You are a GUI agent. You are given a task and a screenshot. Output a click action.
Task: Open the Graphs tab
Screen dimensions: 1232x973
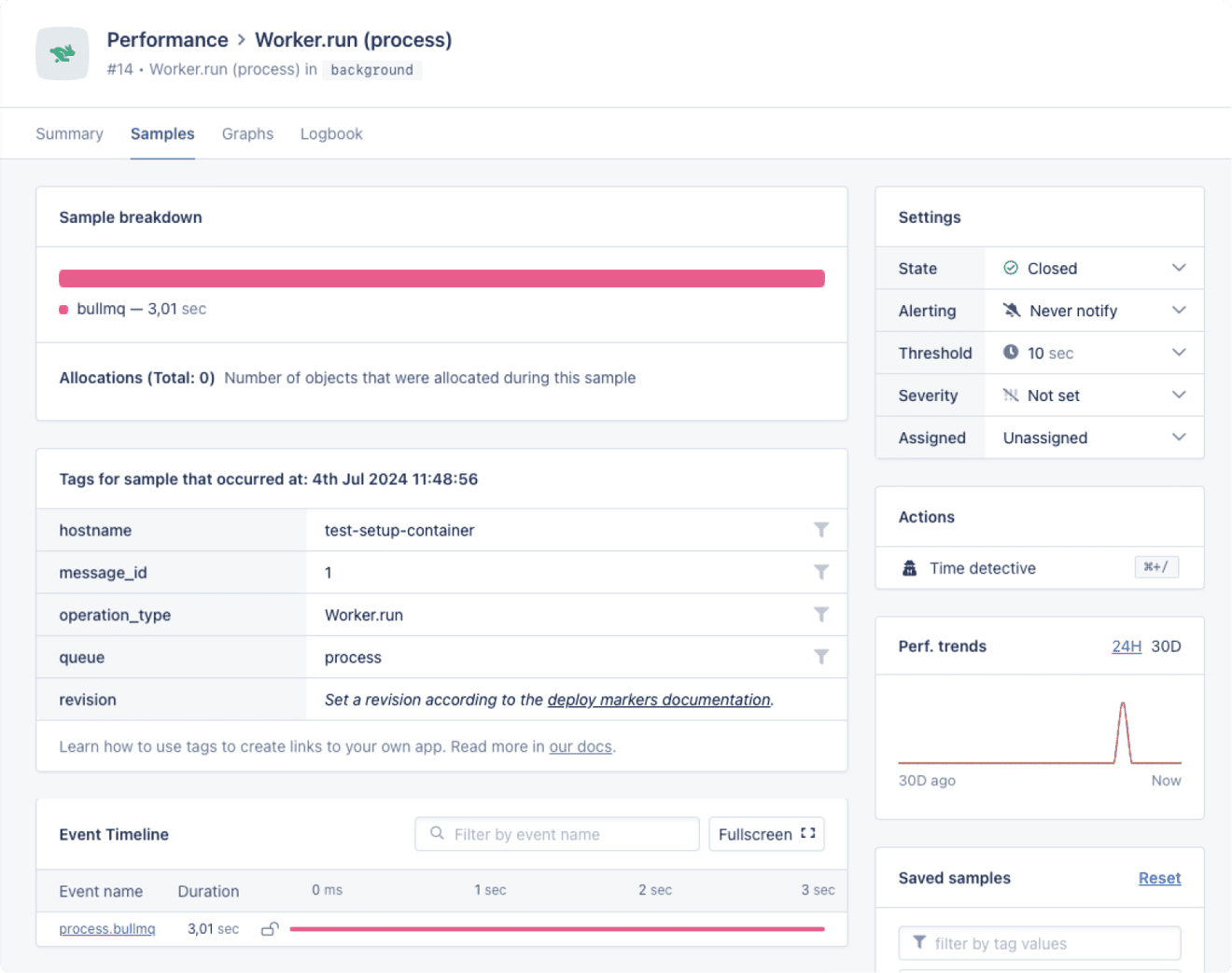click(247, 133)
